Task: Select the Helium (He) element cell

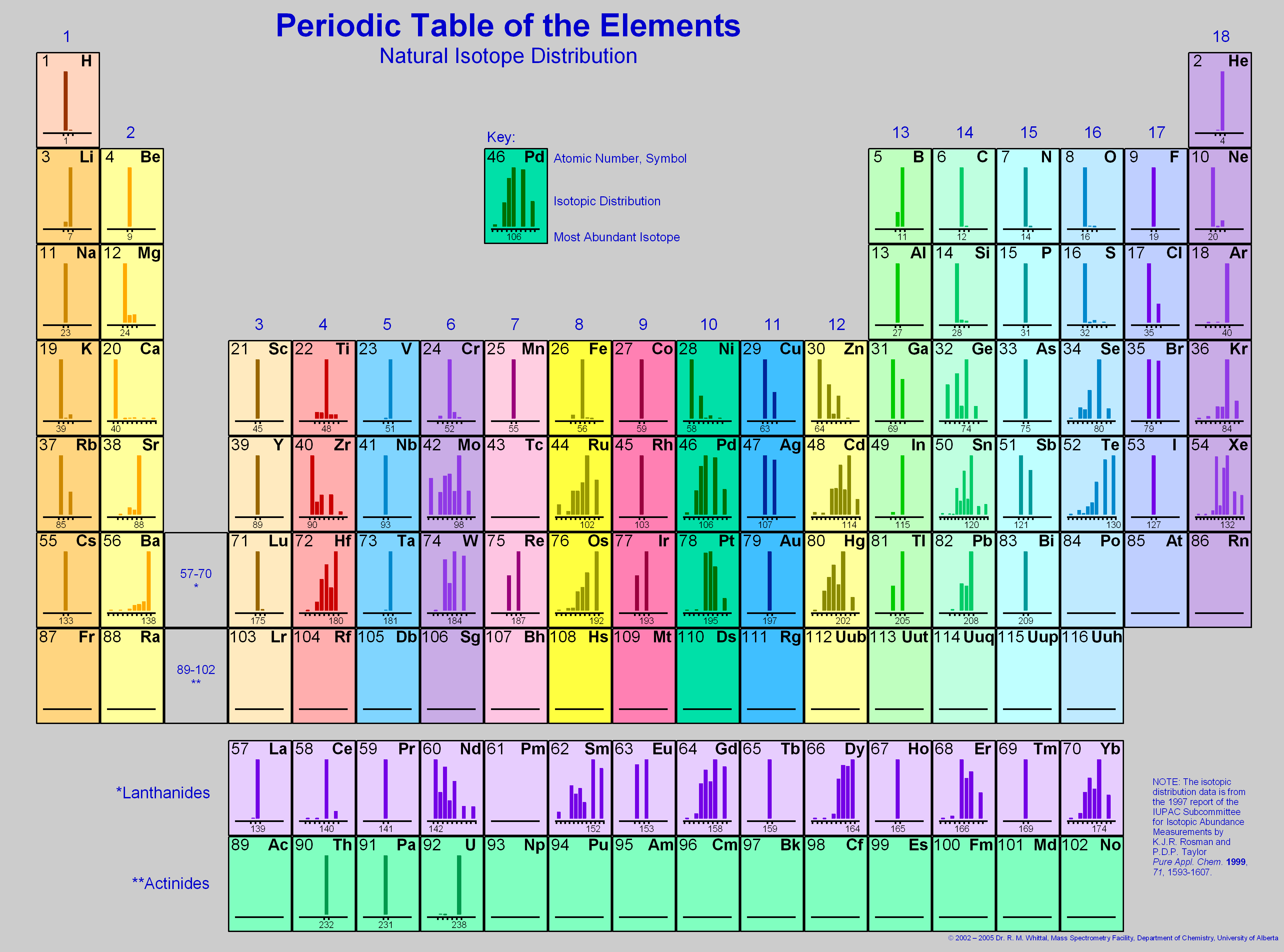Action: (1220, 100)
